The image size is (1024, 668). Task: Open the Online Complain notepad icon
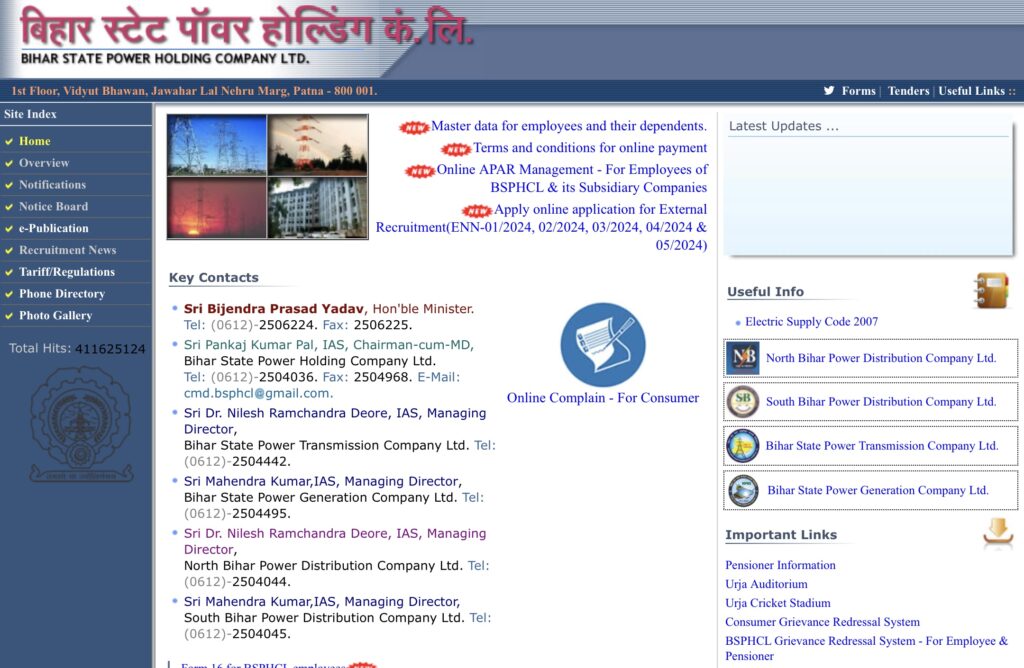tap(603, 344)
